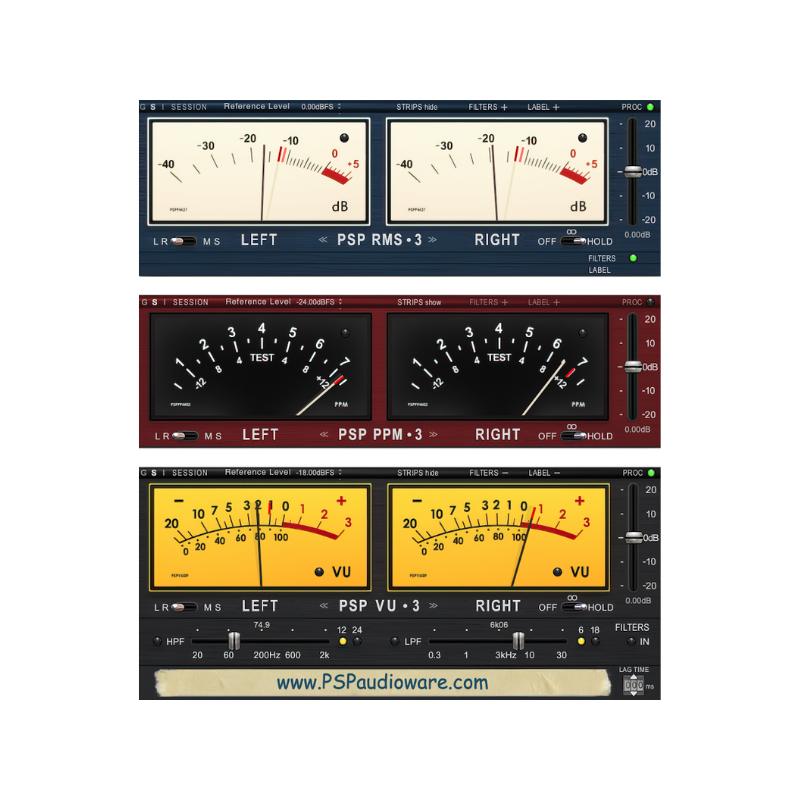Toggle LR/MS switch on RMS panel
The height and width of the screenshot is (800, 800).
(183, 241)
